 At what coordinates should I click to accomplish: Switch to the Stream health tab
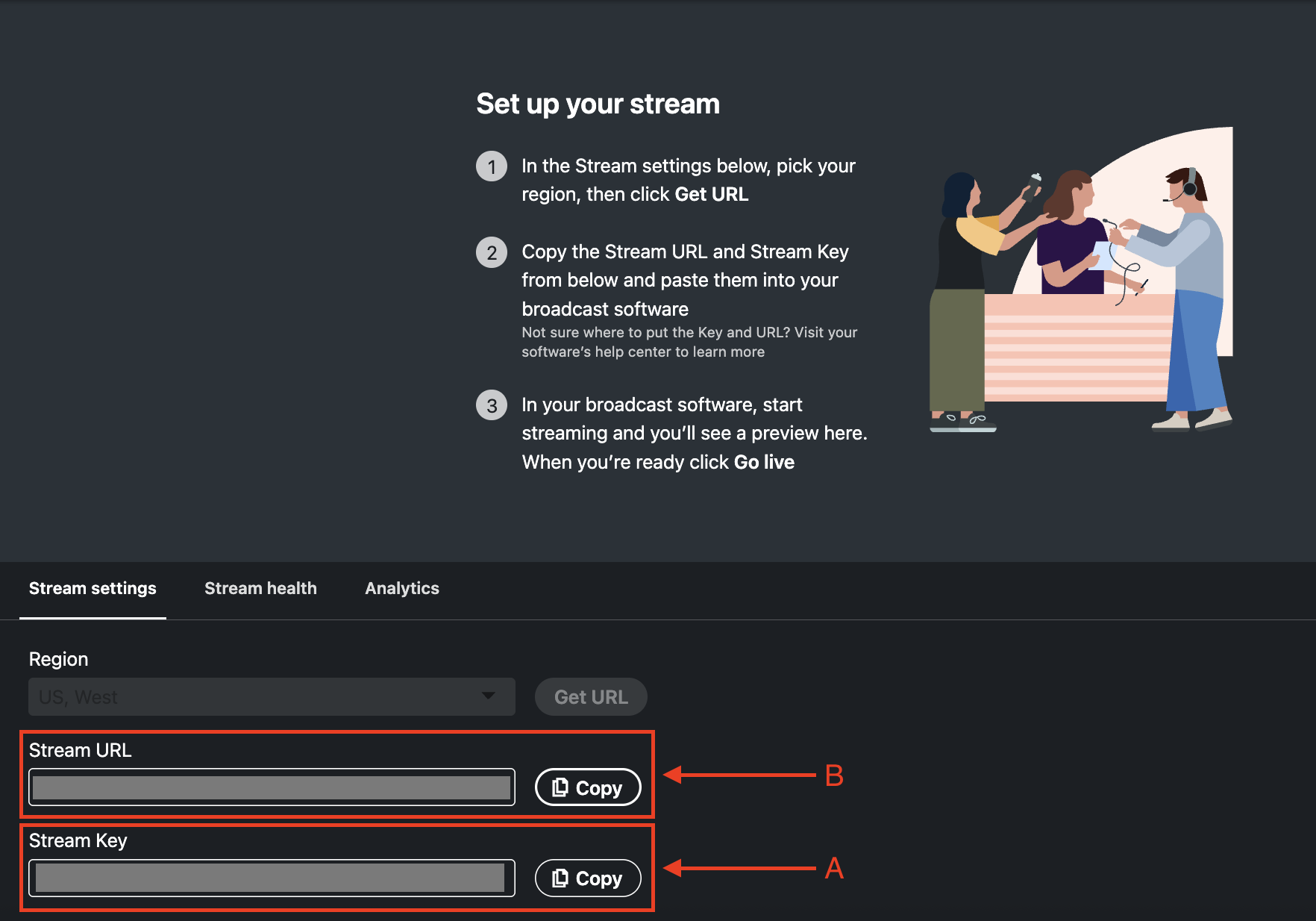pyautogui.click(x=260, y=588)
